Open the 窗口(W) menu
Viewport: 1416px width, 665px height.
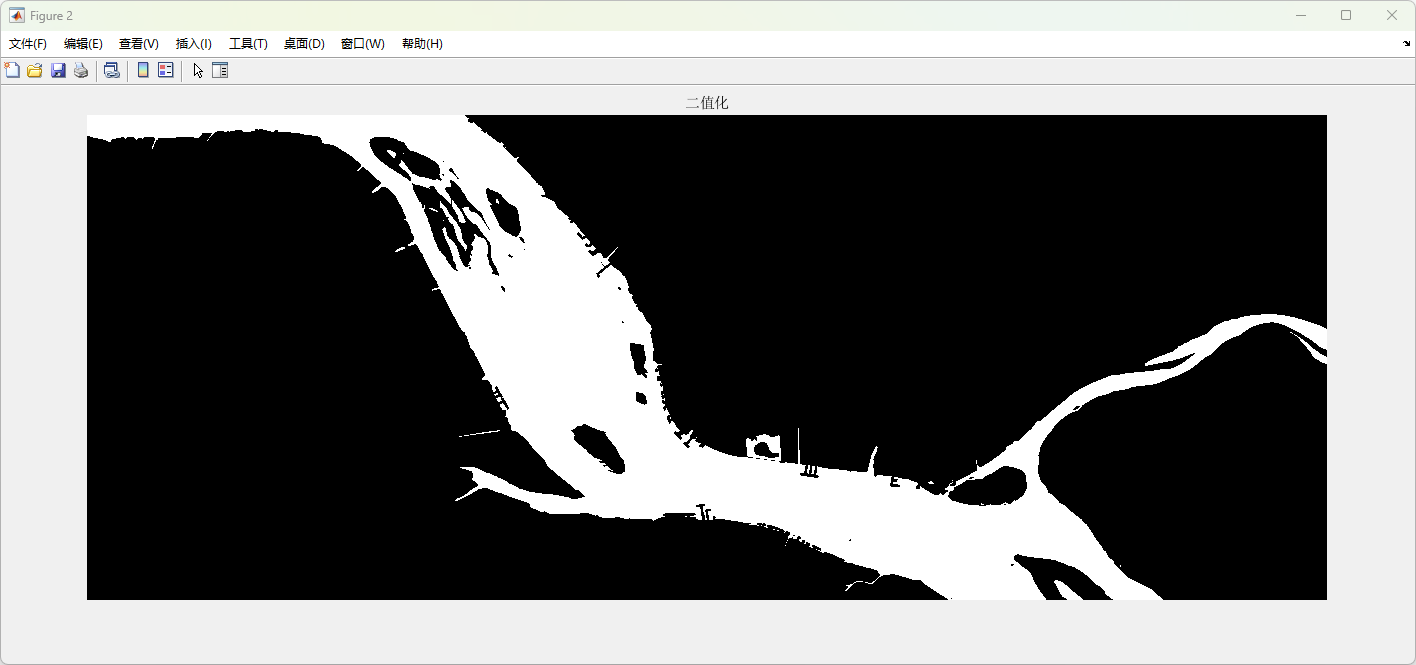[362, 44]
